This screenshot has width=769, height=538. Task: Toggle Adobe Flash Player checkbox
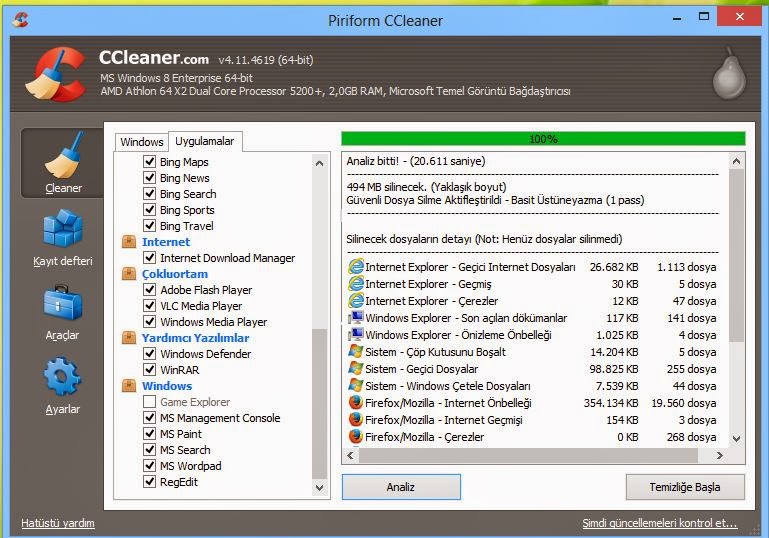coord(150,289)
